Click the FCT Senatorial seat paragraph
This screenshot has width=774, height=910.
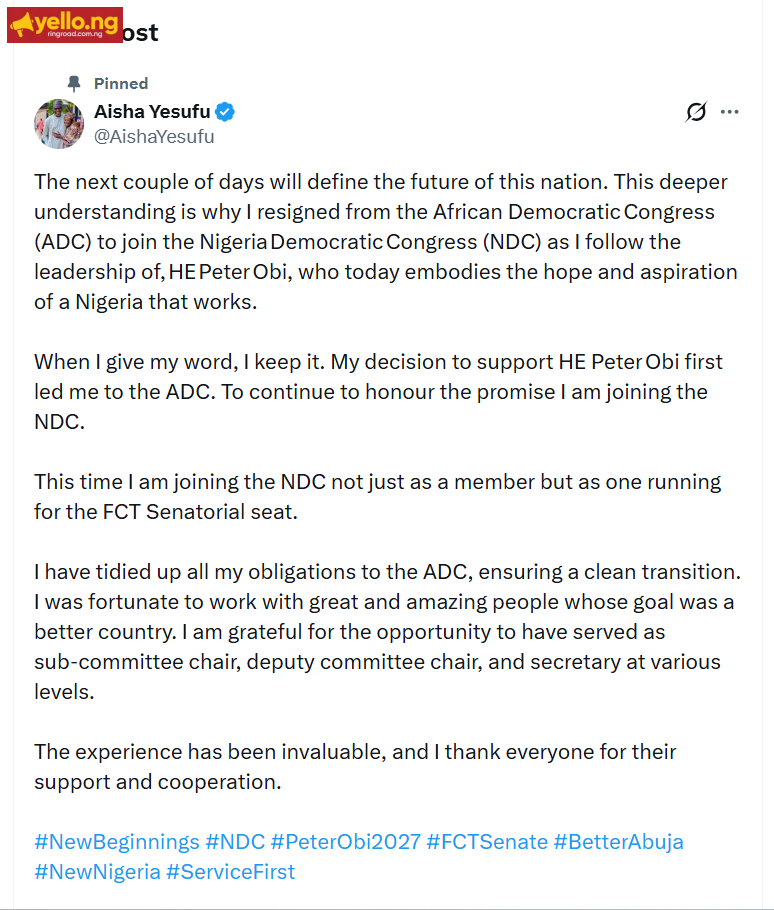point(378,497)
